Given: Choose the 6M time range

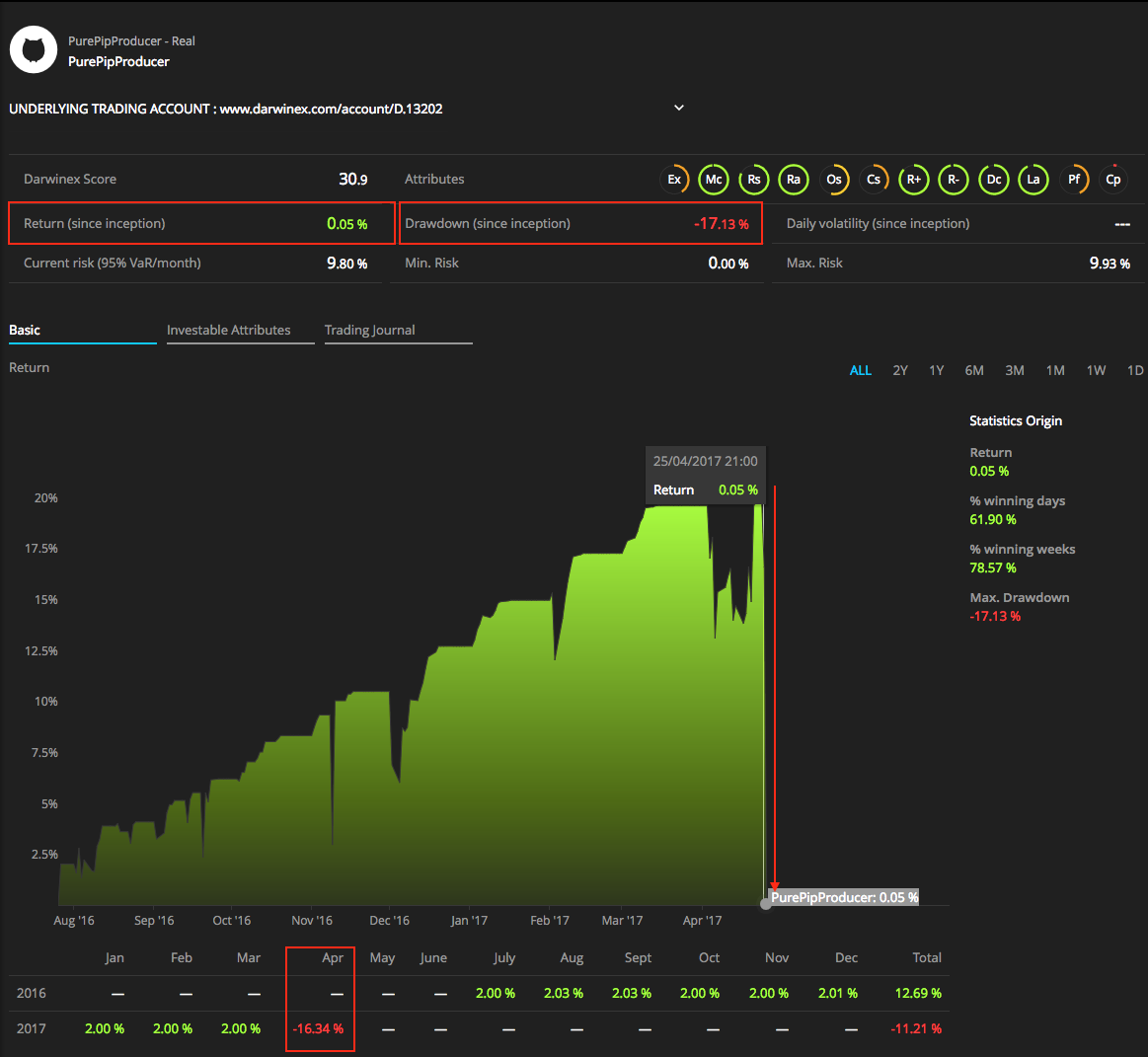Looking at the screenshot, I should coord(974,371).
